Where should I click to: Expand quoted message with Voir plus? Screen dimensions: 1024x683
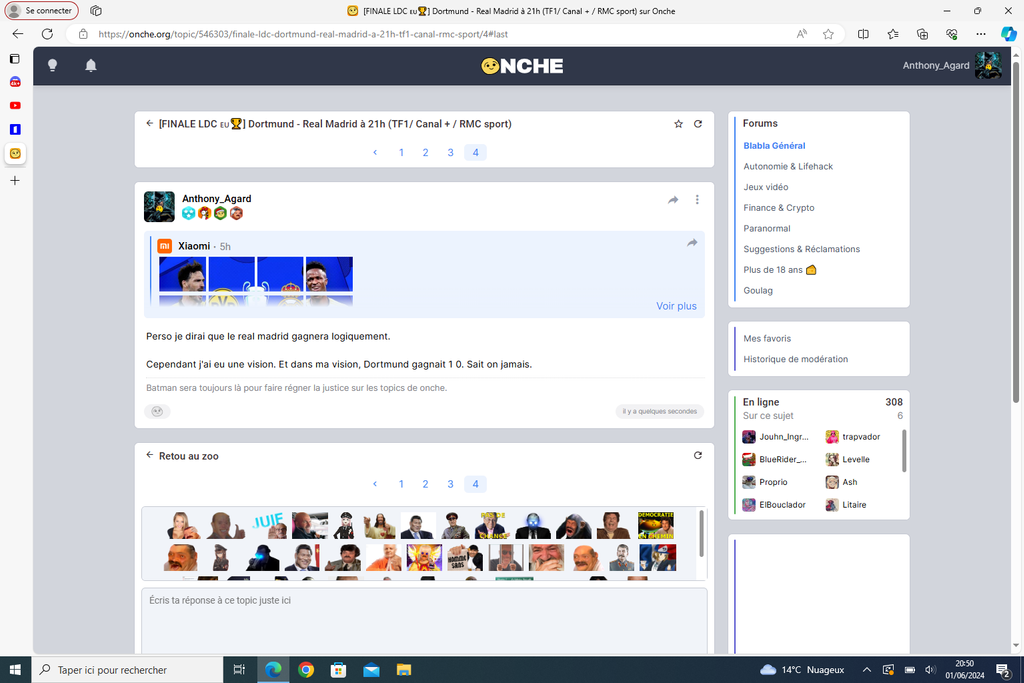pos(676,306)
